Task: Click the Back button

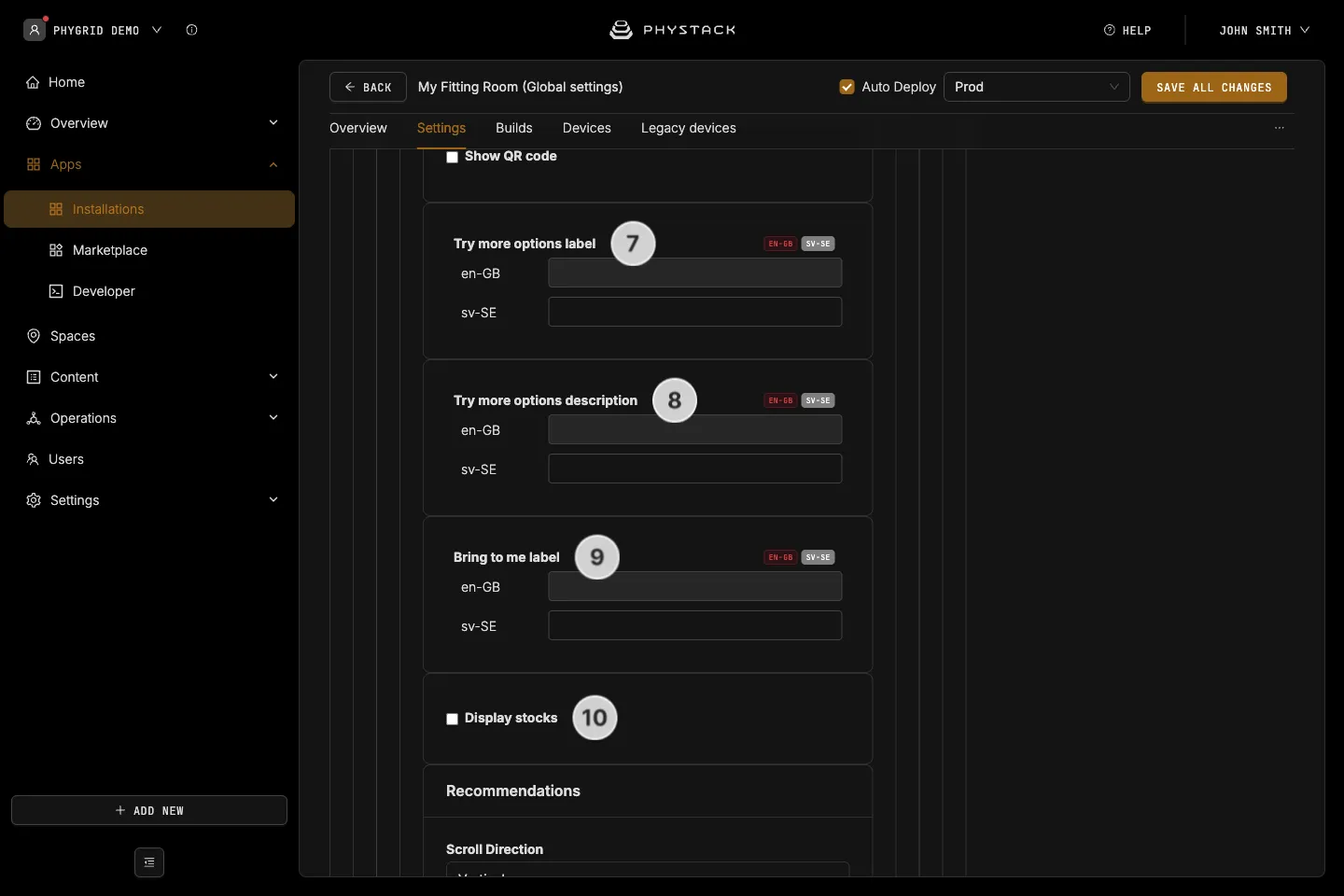Action: (368, 87)
